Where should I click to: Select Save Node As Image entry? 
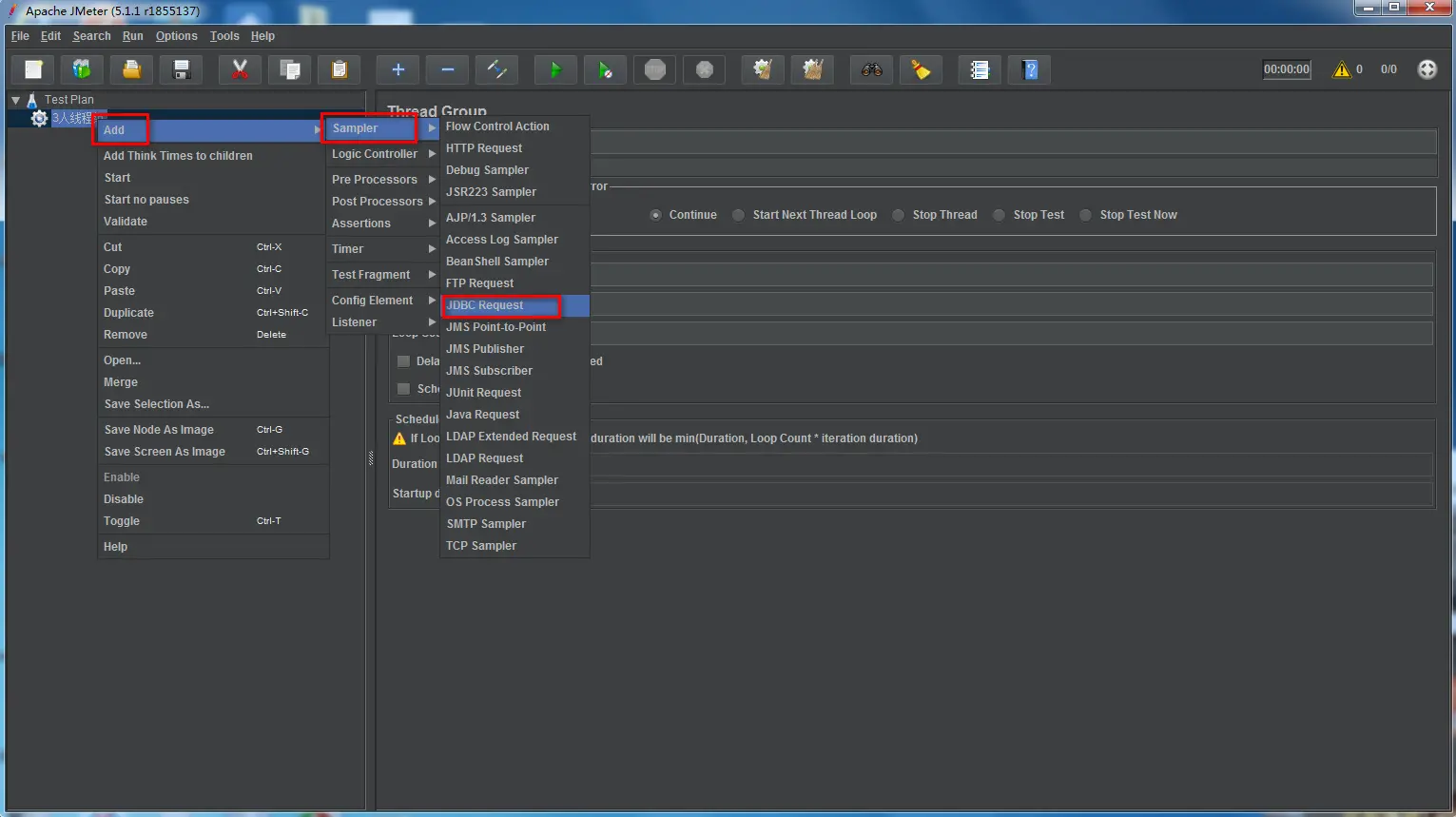213,430
